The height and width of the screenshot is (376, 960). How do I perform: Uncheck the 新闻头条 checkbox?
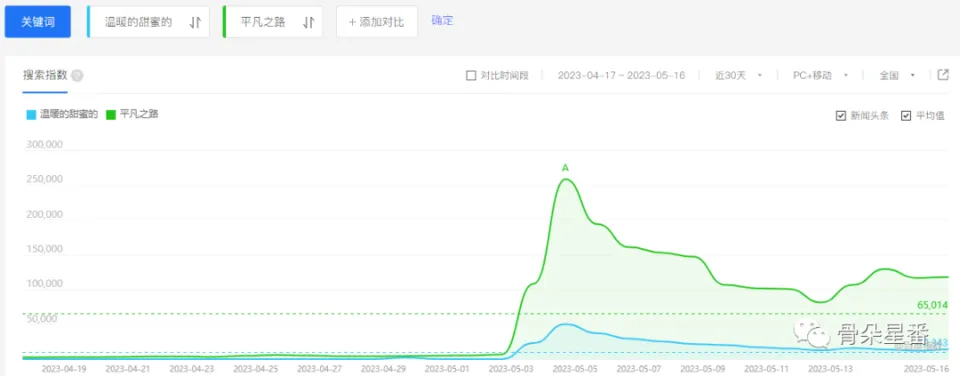pos(841,116)
